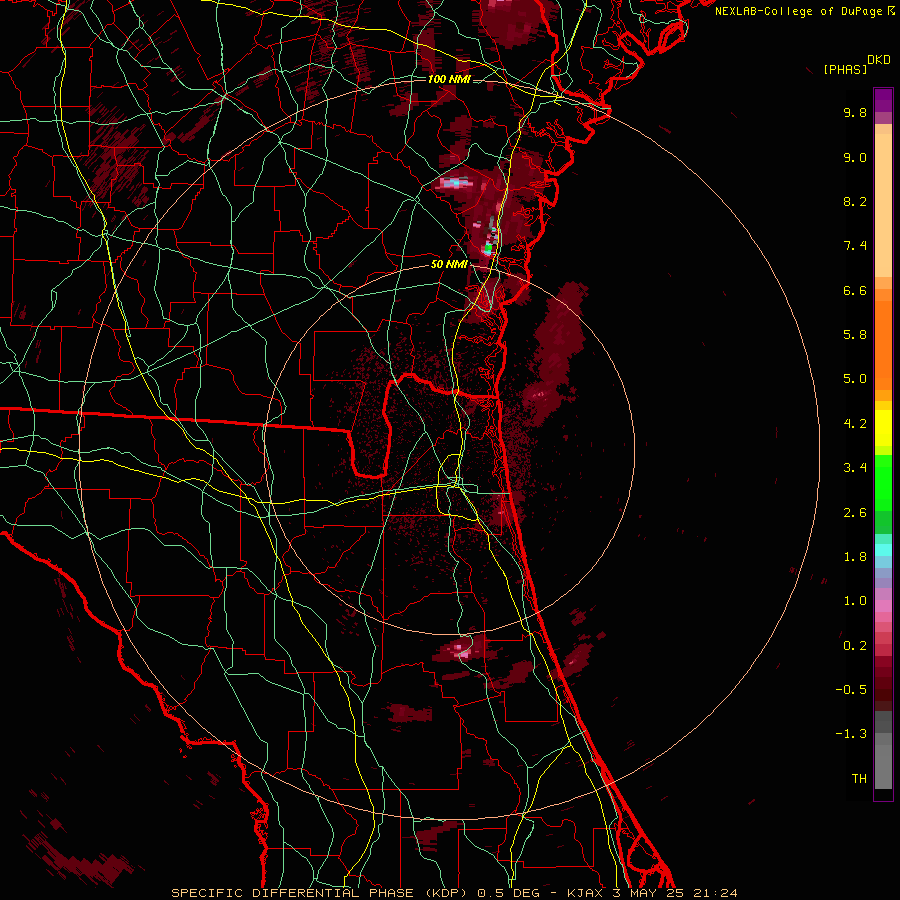
Task: Click the KJAX 3 MAY 25 21:24 timestamp
Action: click(x=652, y=893)
